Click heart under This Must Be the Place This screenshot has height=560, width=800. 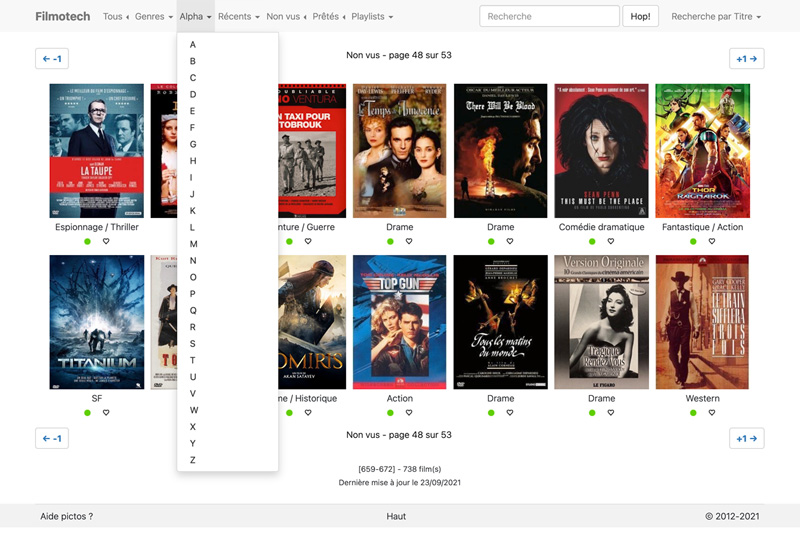[611, 241]
